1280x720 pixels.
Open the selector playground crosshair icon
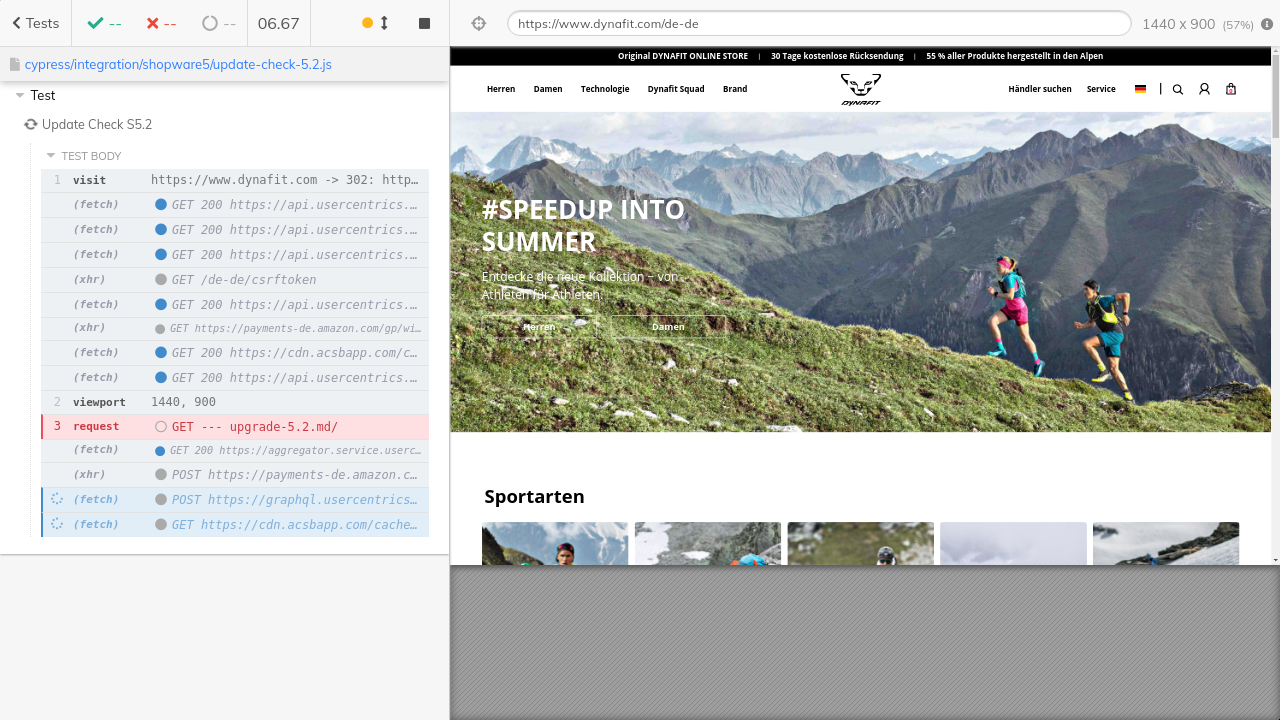click(x=478, y=23)
